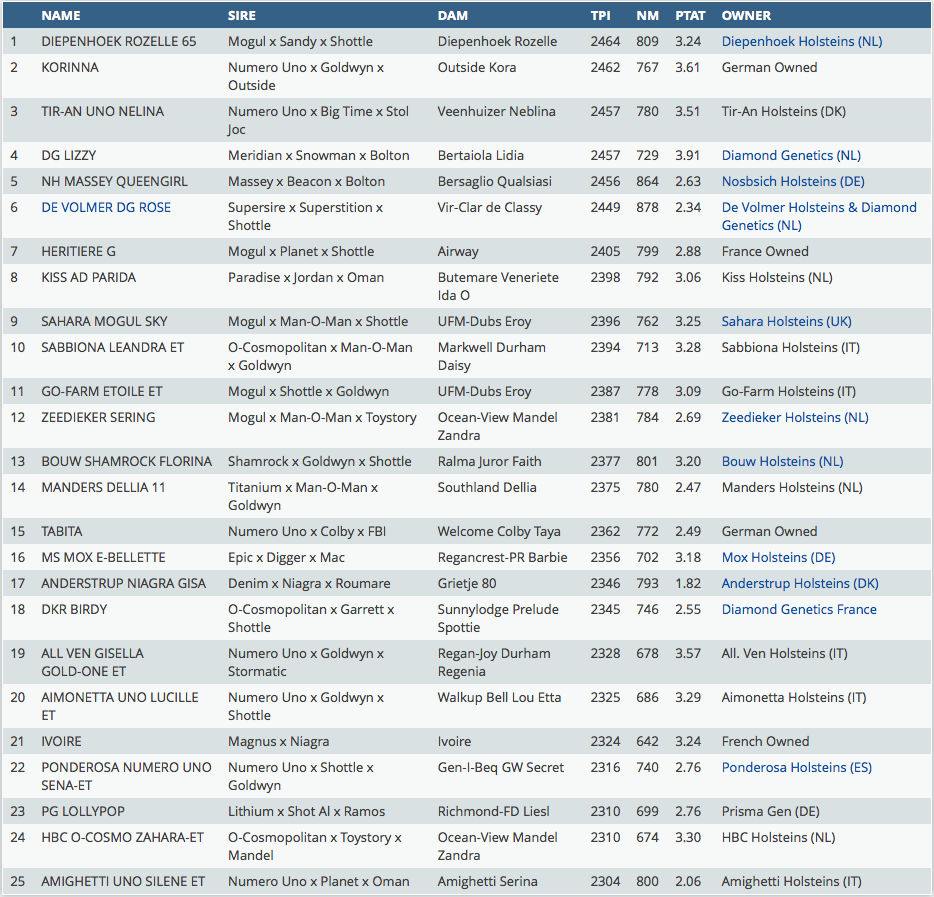Click Ponderosa Holsteins (ES) link

click(796, 768)
